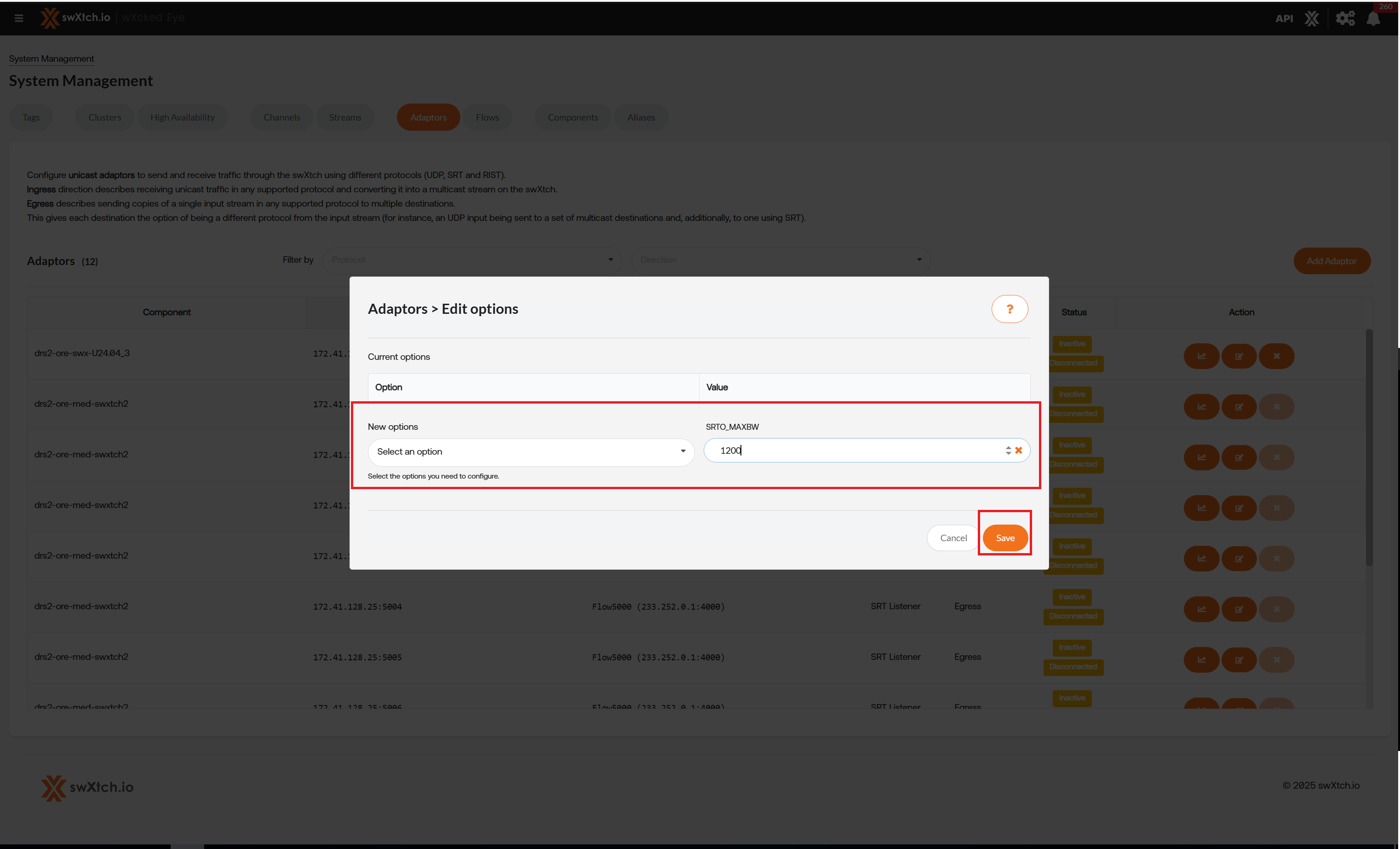Open the hamburger menu icon

point(19,18)
